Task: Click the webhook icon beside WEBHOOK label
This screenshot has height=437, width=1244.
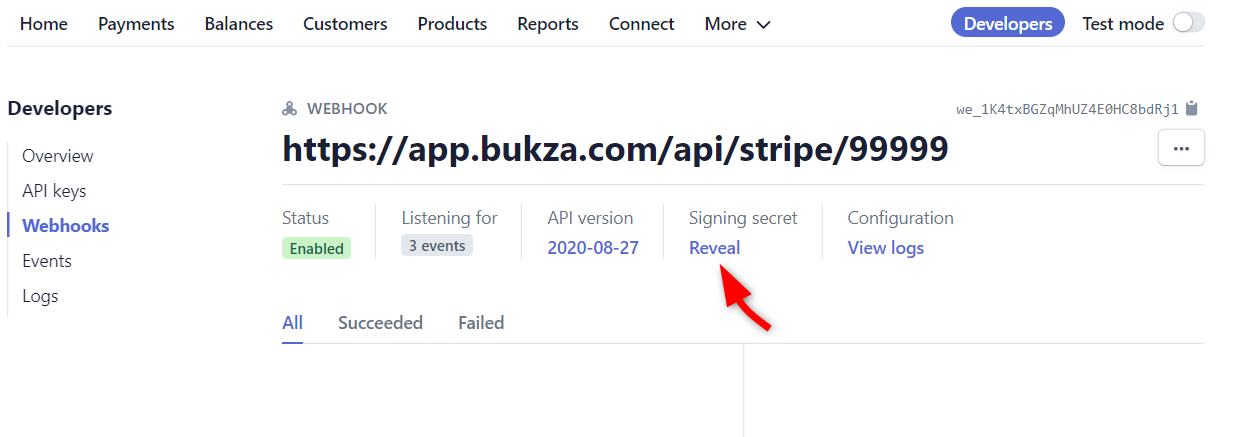Action: point(290,109)
